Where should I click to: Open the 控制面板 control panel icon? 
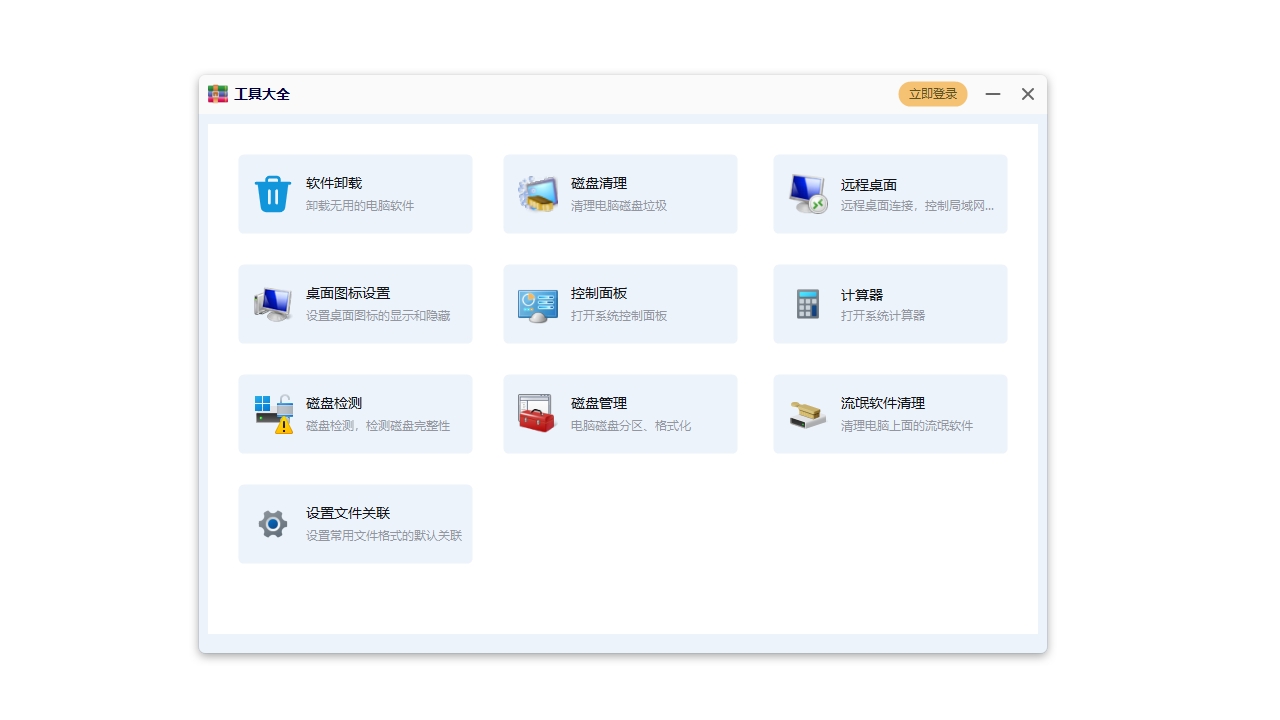click(537, 304)
